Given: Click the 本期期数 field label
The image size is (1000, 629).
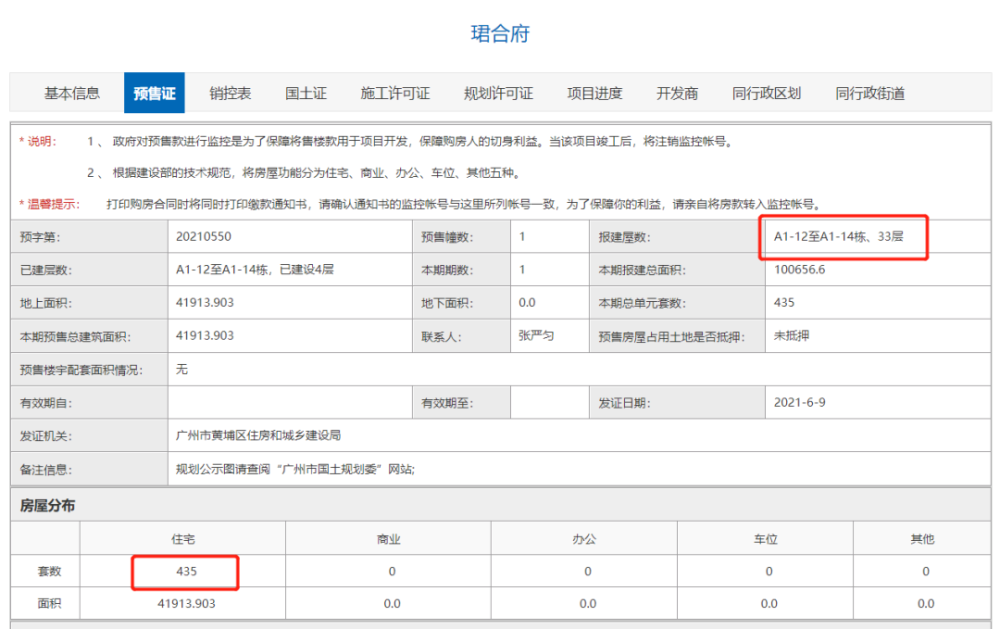Looking at the screenshot, I should [446, 270].
